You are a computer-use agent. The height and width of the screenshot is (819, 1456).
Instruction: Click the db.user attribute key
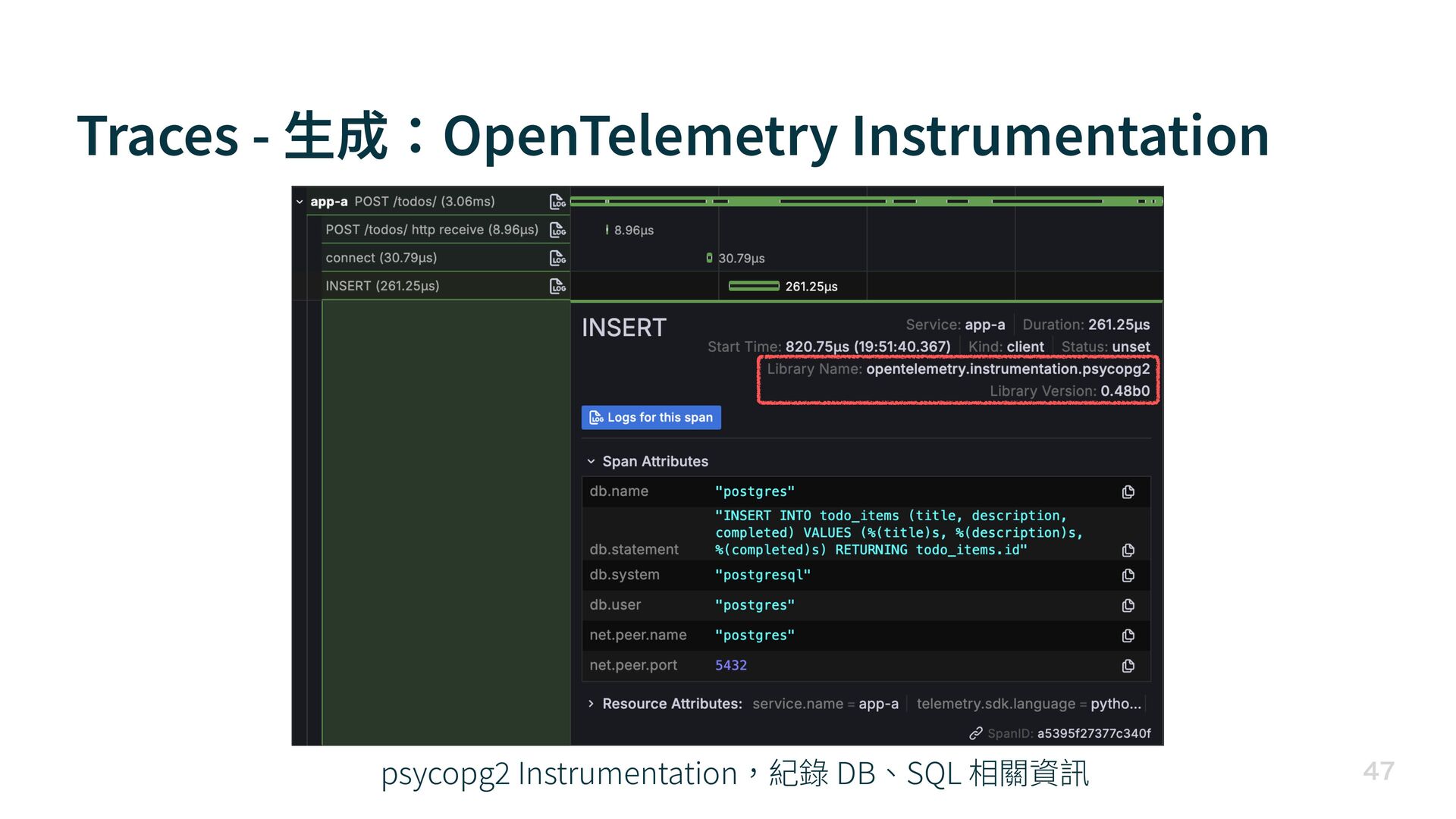[615, 604]
